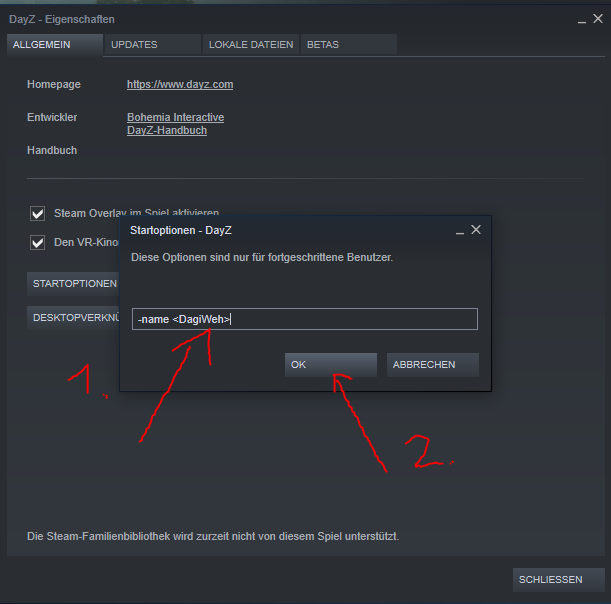Click the Bohemia Interactive developer link
This screenshot has width=611, height=604.
(x=175, y=117)
